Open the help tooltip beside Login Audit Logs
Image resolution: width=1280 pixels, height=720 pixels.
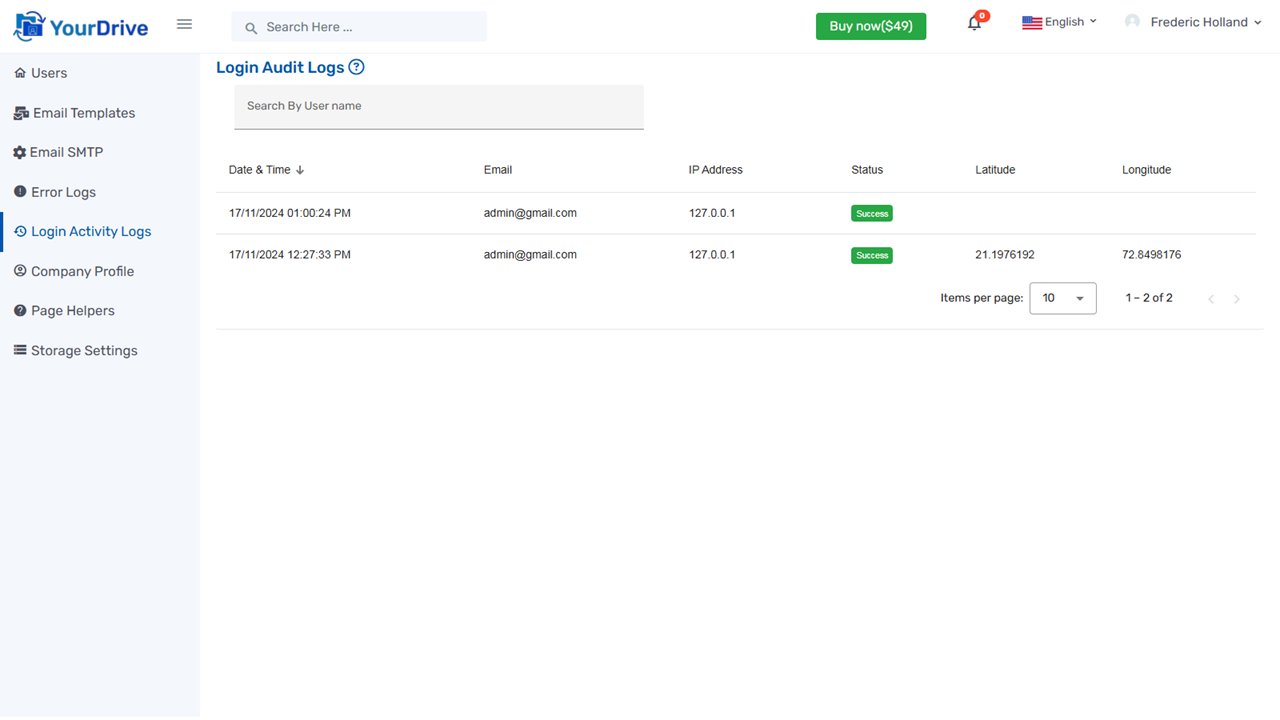(x=357, y=67)
